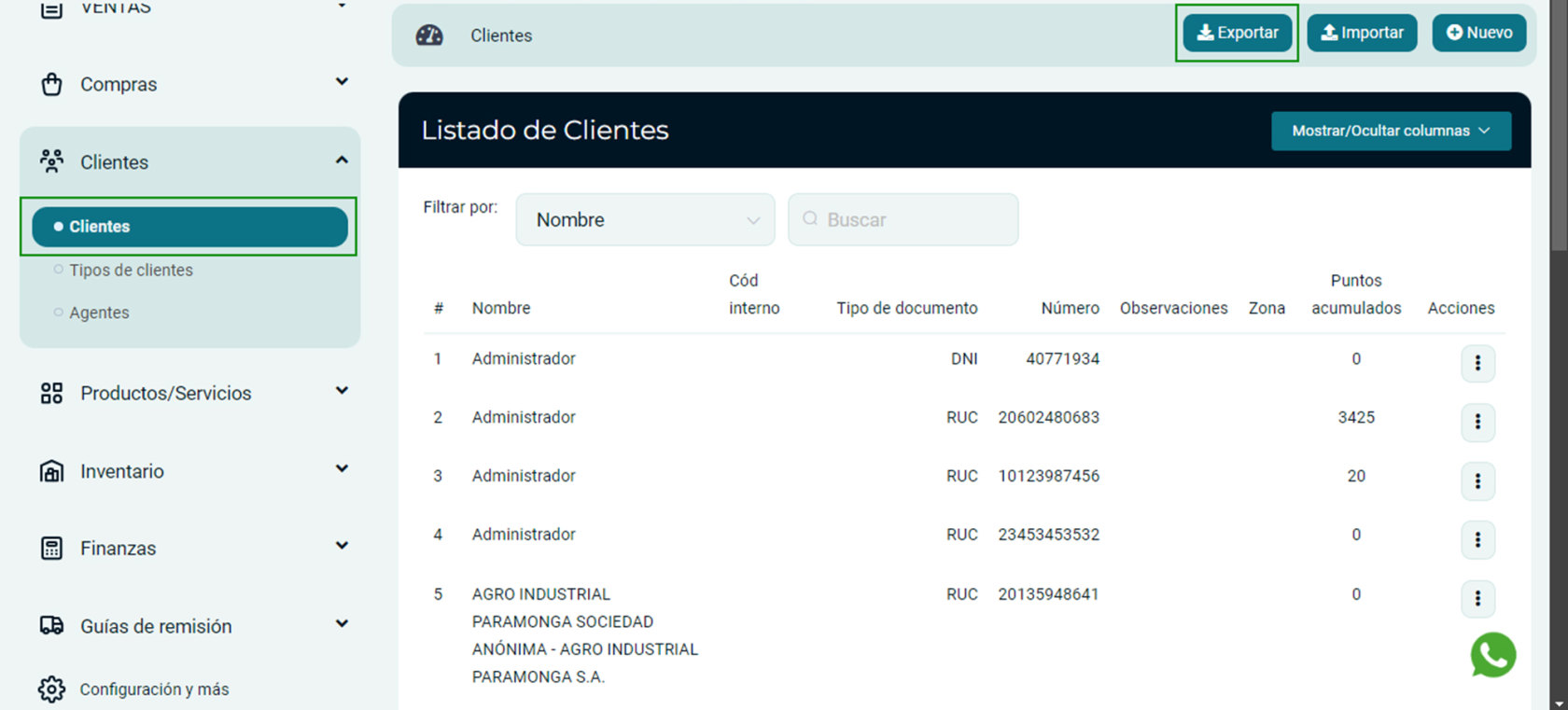This screenshot has height=710, width=1568.
Task: Click the dashboard gauge icon beside Clientes
Action: (429, 35)
